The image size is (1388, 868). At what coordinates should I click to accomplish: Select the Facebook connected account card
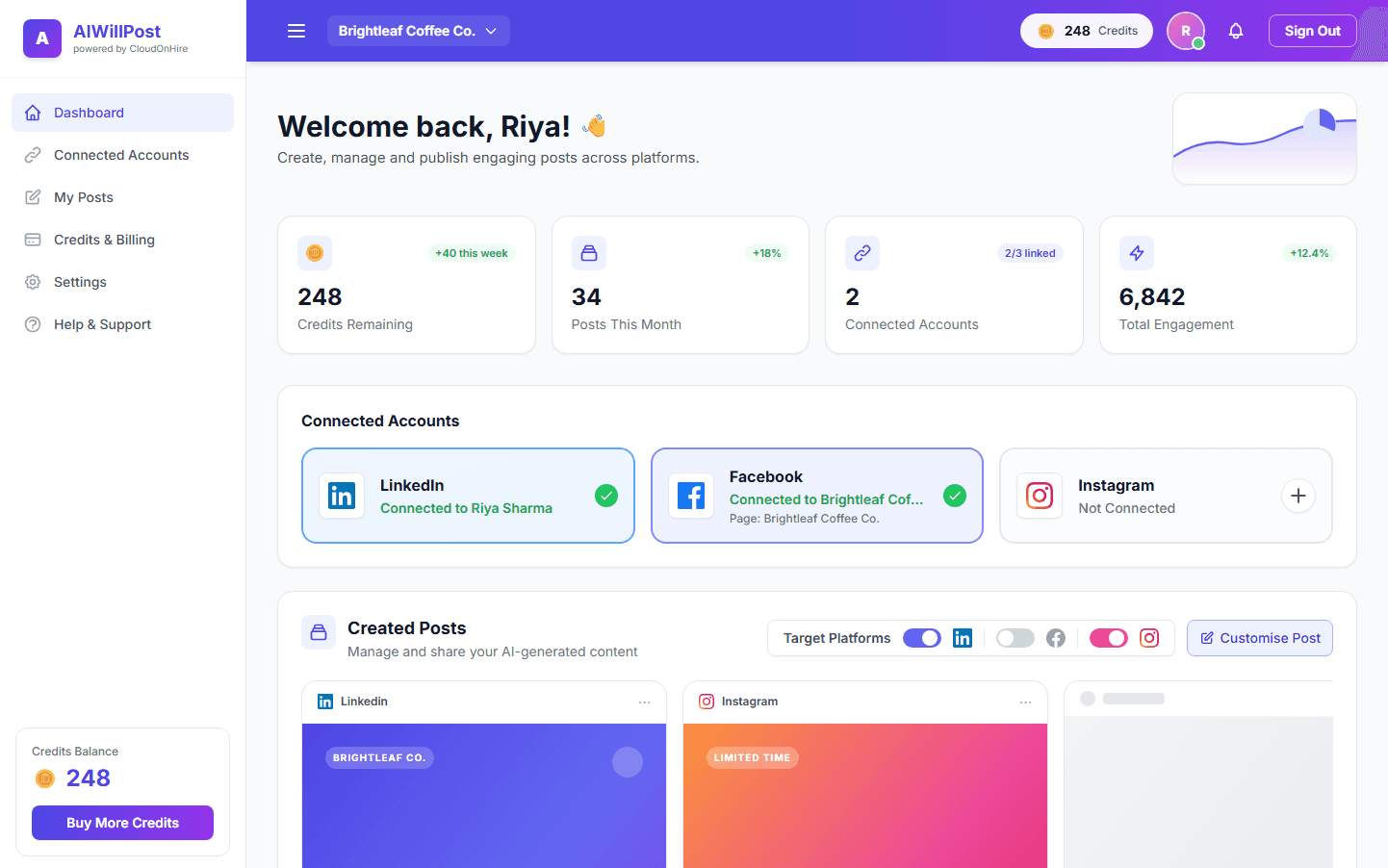coord(817,496)
